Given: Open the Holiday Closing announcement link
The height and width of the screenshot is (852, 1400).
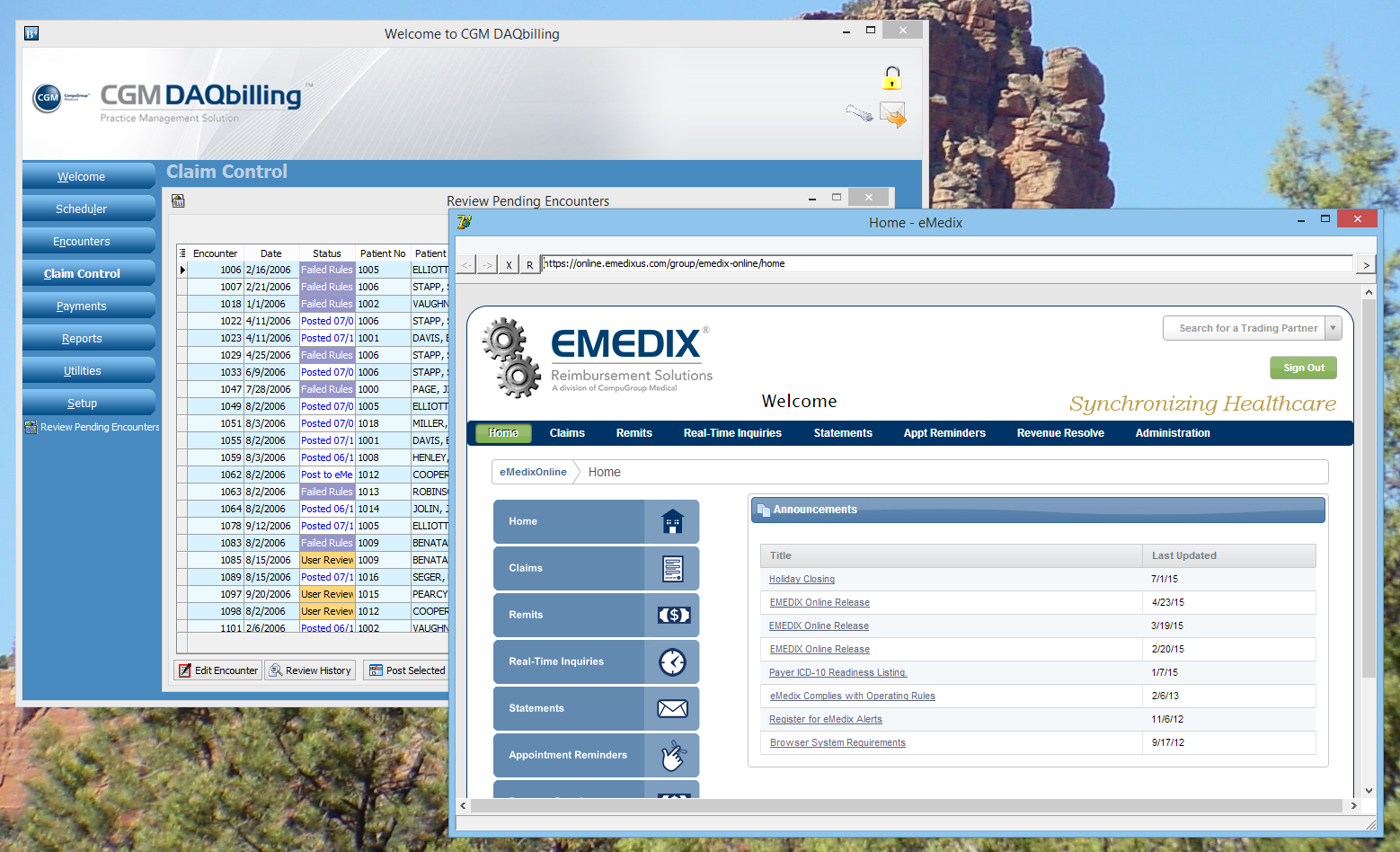Looking at the screenshot, I should (802, 580).
